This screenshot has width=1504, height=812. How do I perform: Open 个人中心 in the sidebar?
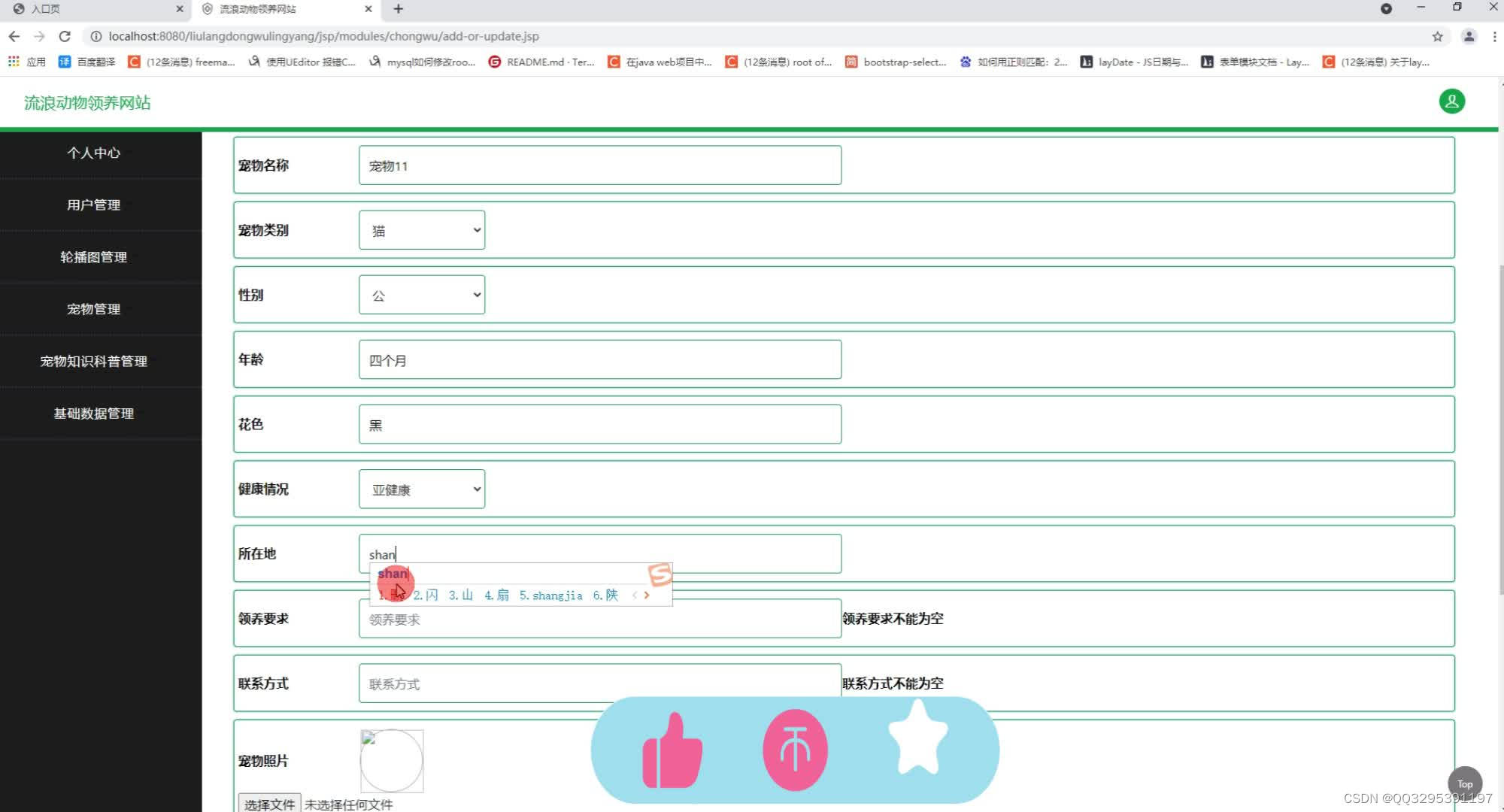tap(93, 153)
